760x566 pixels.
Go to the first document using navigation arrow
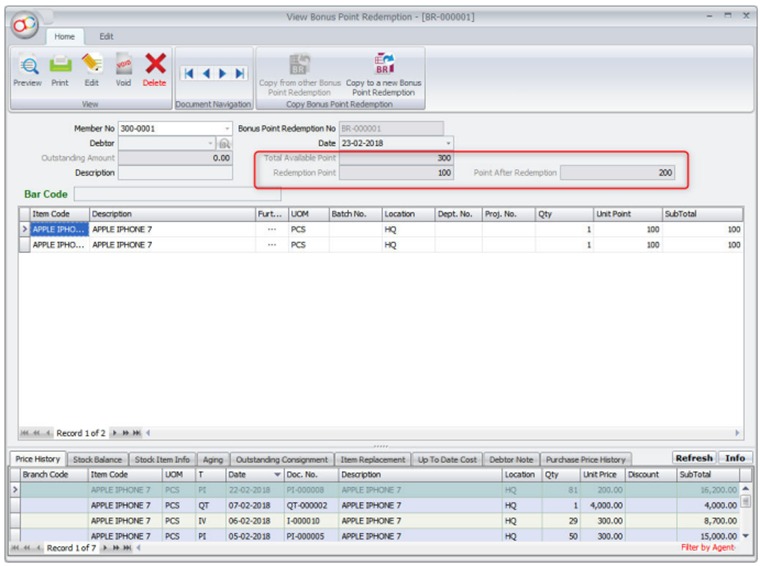coord(189,73)
